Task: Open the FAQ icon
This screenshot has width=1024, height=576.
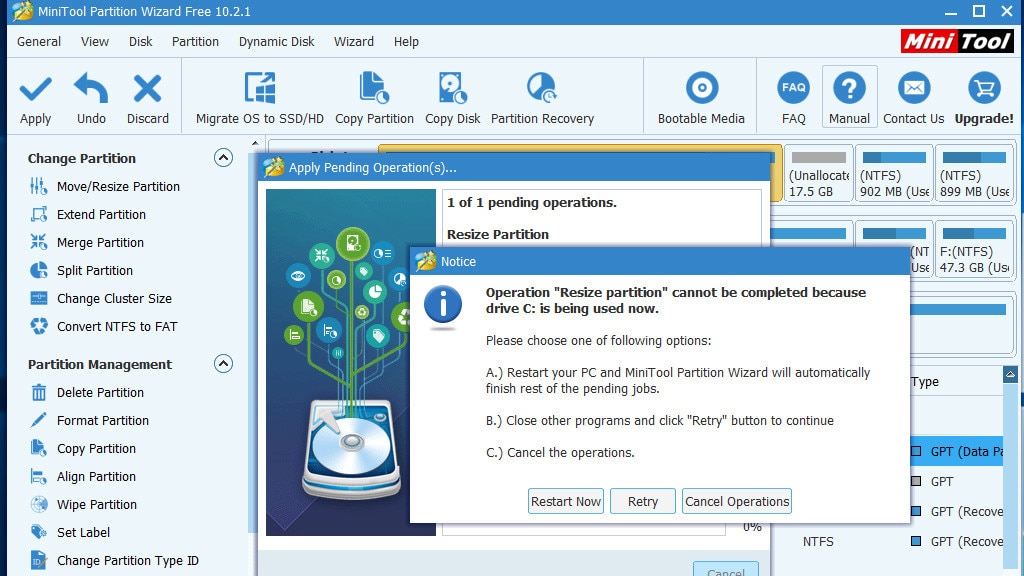Action: 793,88
